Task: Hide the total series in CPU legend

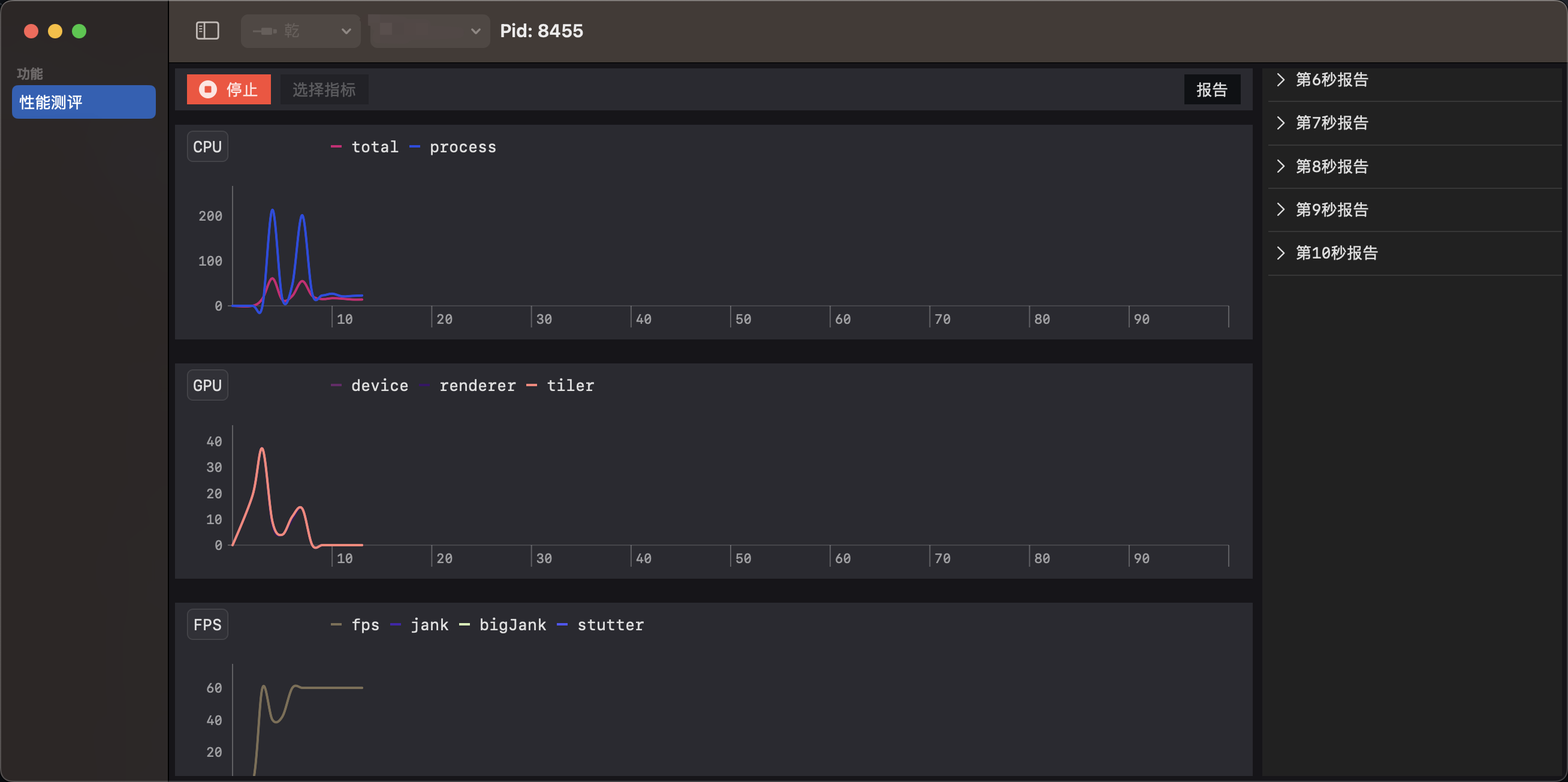Action: [375, 146]
